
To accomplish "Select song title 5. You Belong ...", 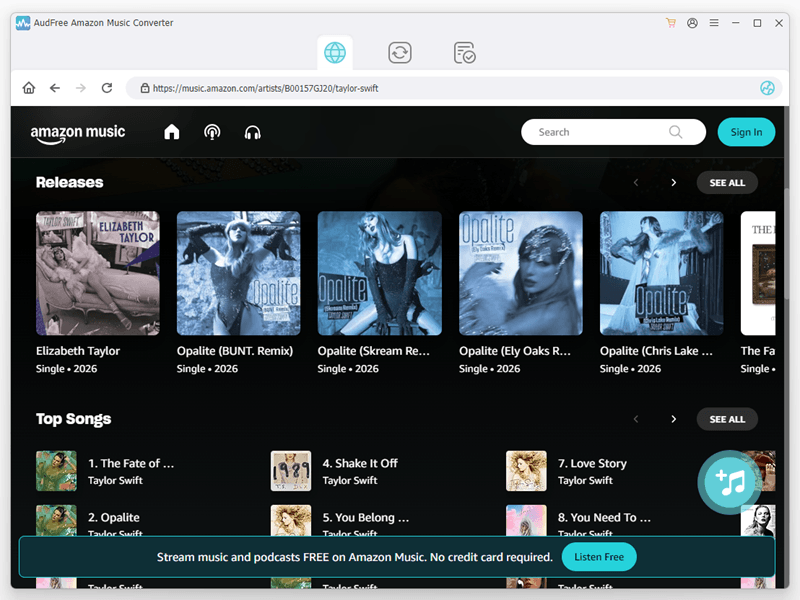I will 366,517.
